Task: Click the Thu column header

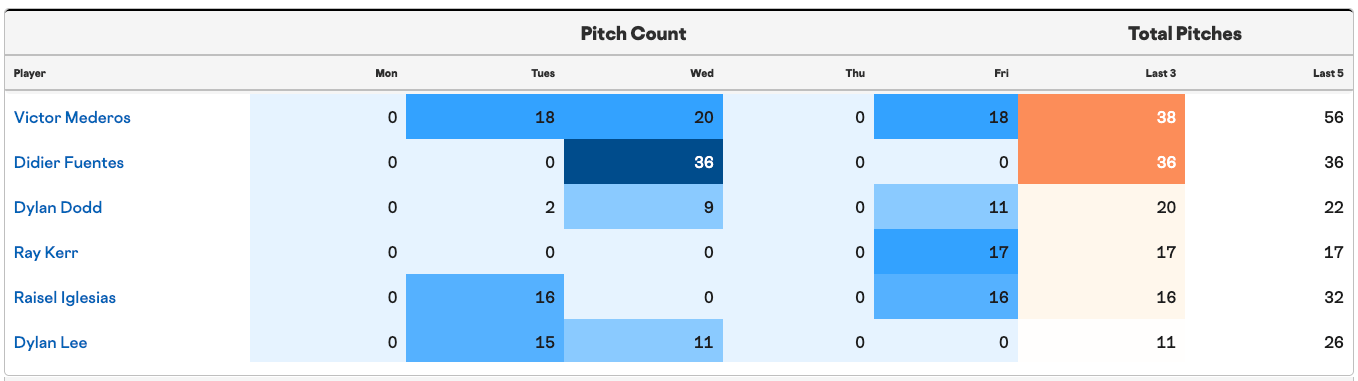Action: [x=855, y=73]
